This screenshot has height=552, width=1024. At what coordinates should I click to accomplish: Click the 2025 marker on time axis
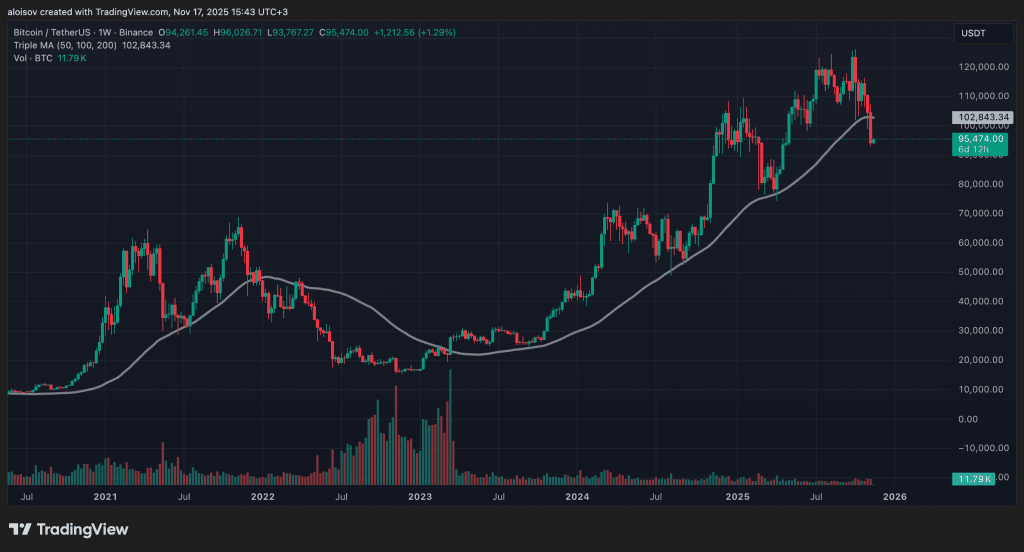pyautogui.click(x=737, y=496)
